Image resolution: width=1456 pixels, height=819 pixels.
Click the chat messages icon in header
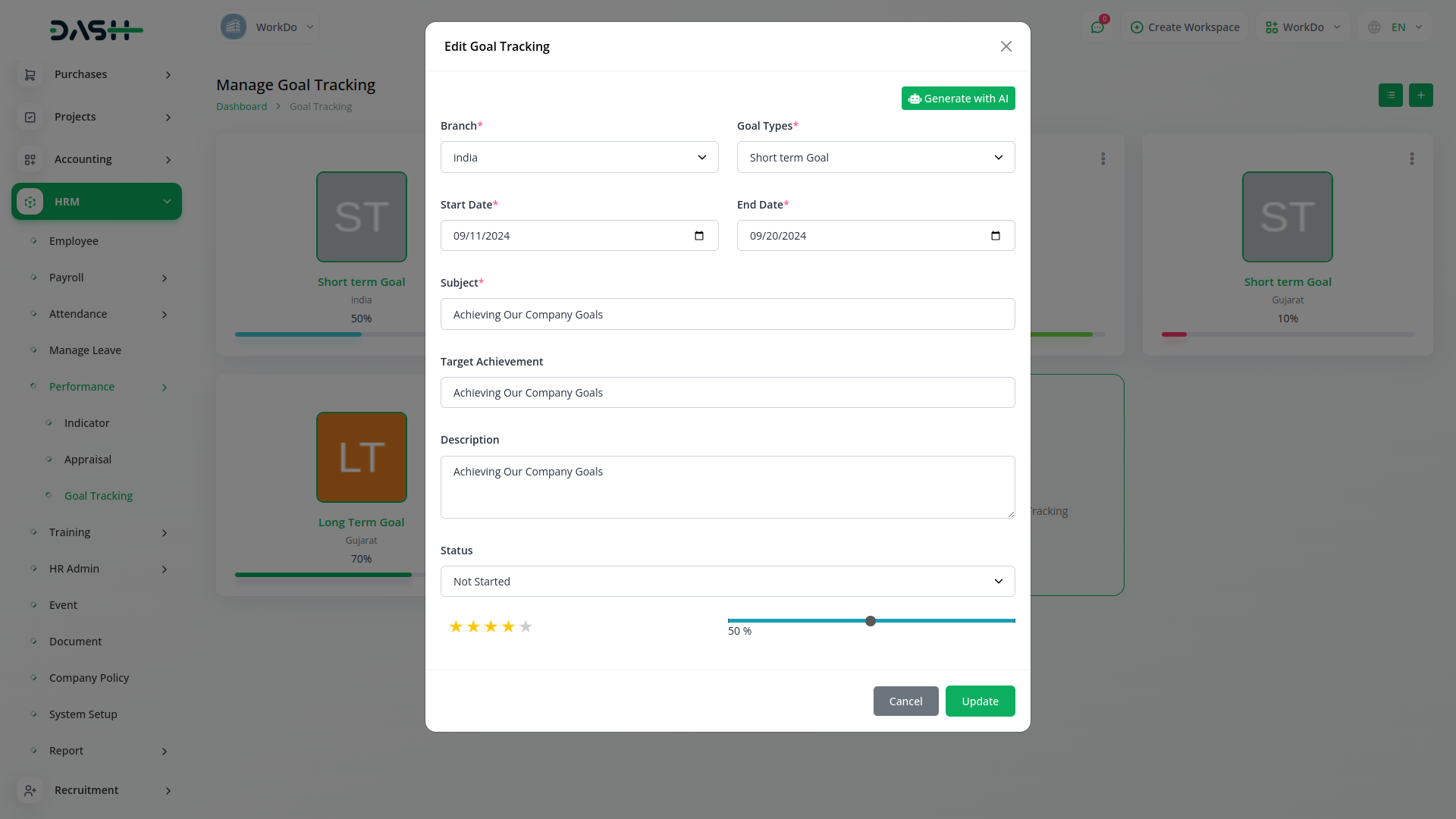(1097, 27)
